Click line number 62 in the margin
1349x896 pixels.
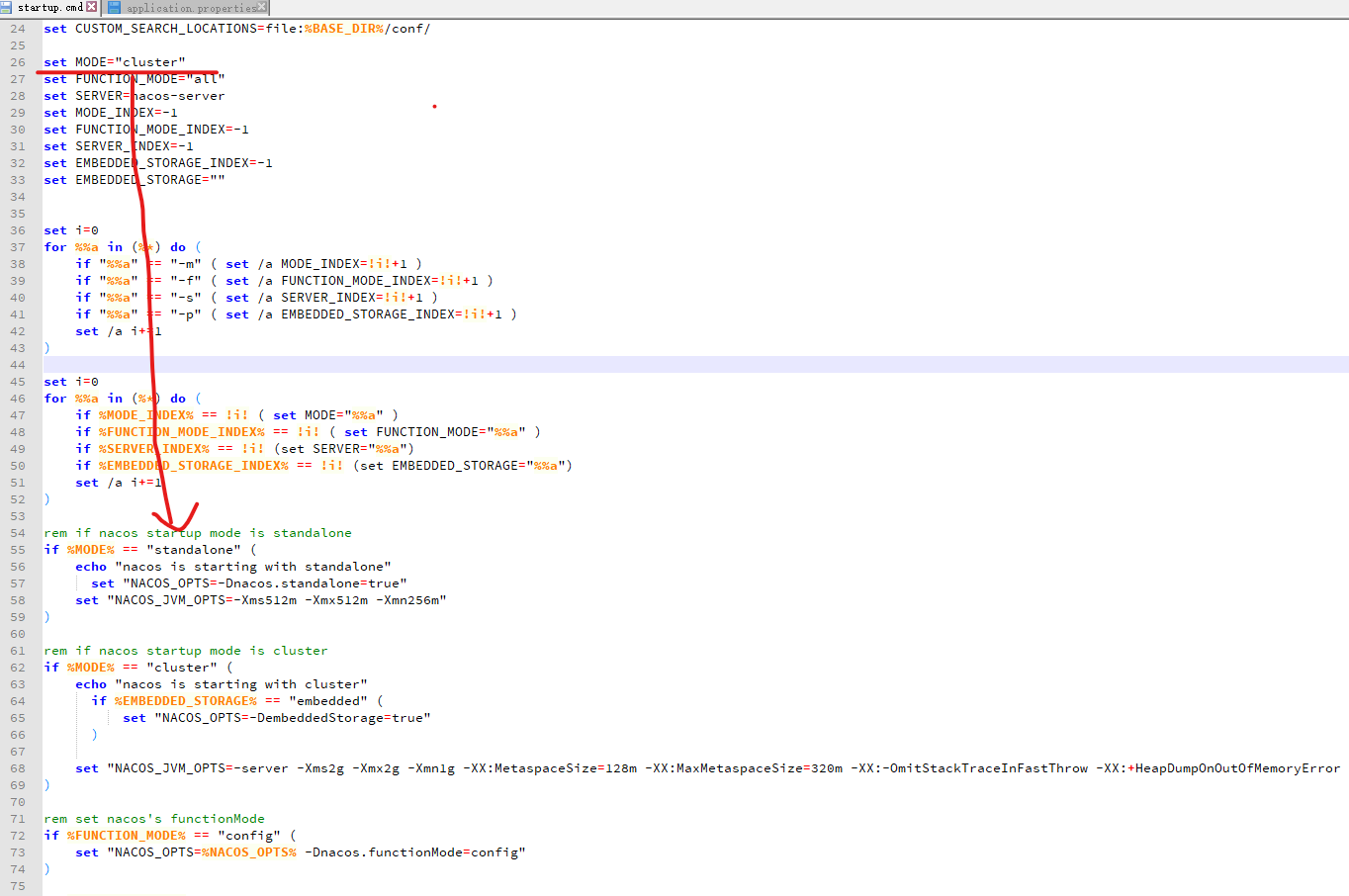(x=18, y=668)
